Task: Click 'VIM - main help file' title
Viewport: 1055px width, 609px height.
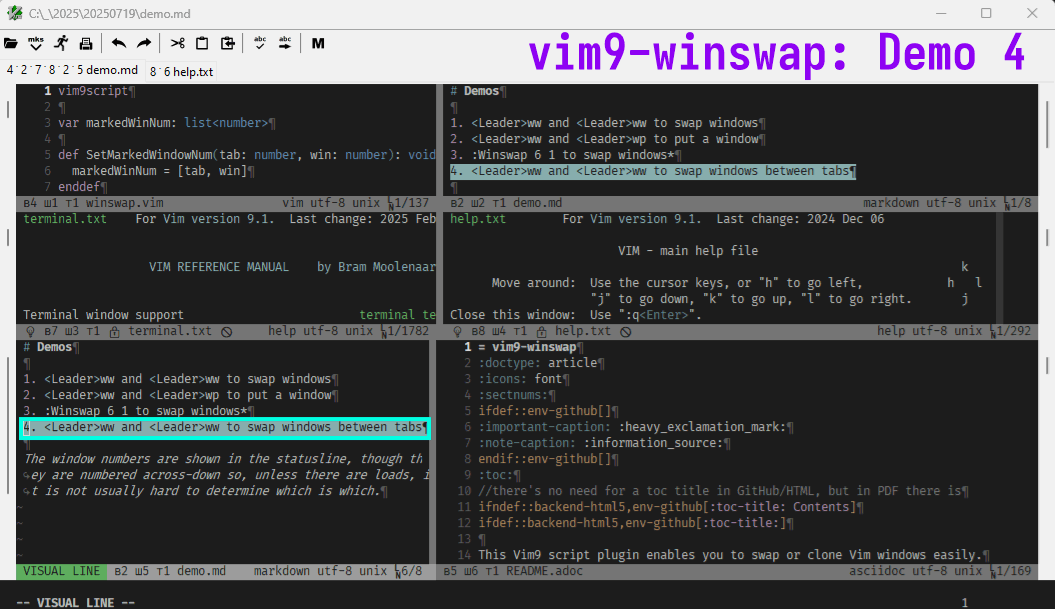Action: click(688, 250)
